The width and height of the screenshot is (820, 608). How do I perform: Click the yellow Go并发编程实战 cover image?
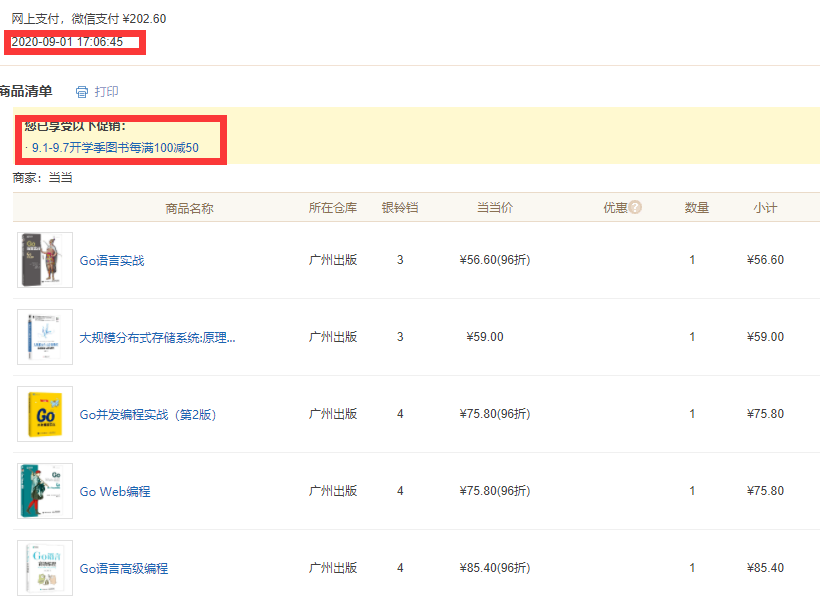45,414
